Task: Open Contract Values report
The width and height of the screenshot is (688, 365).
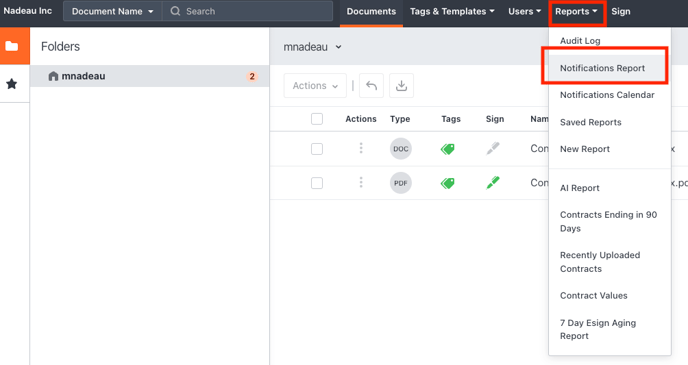Action: 594,296
